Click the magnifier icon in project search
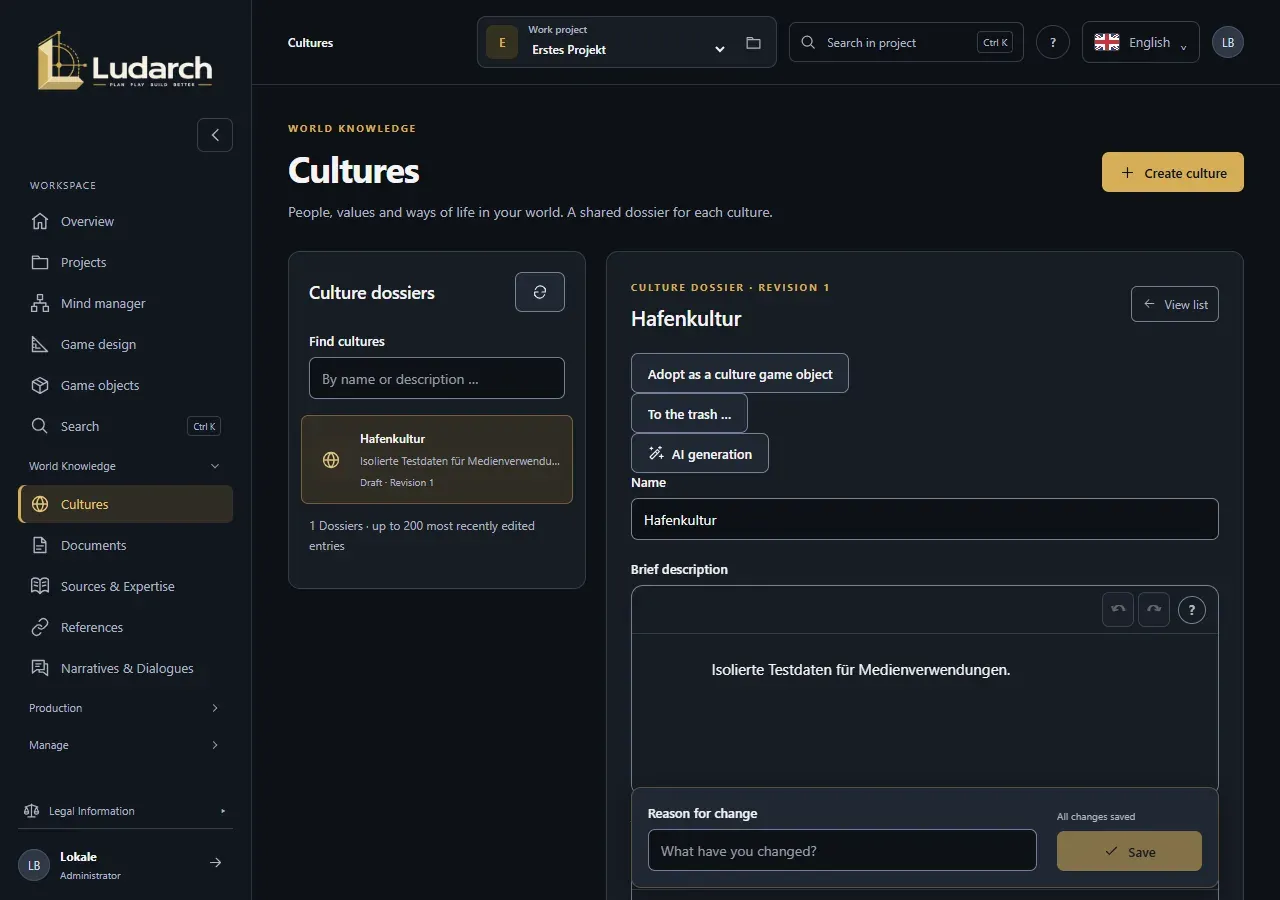Screen dimensions: 1280x900 808,42
